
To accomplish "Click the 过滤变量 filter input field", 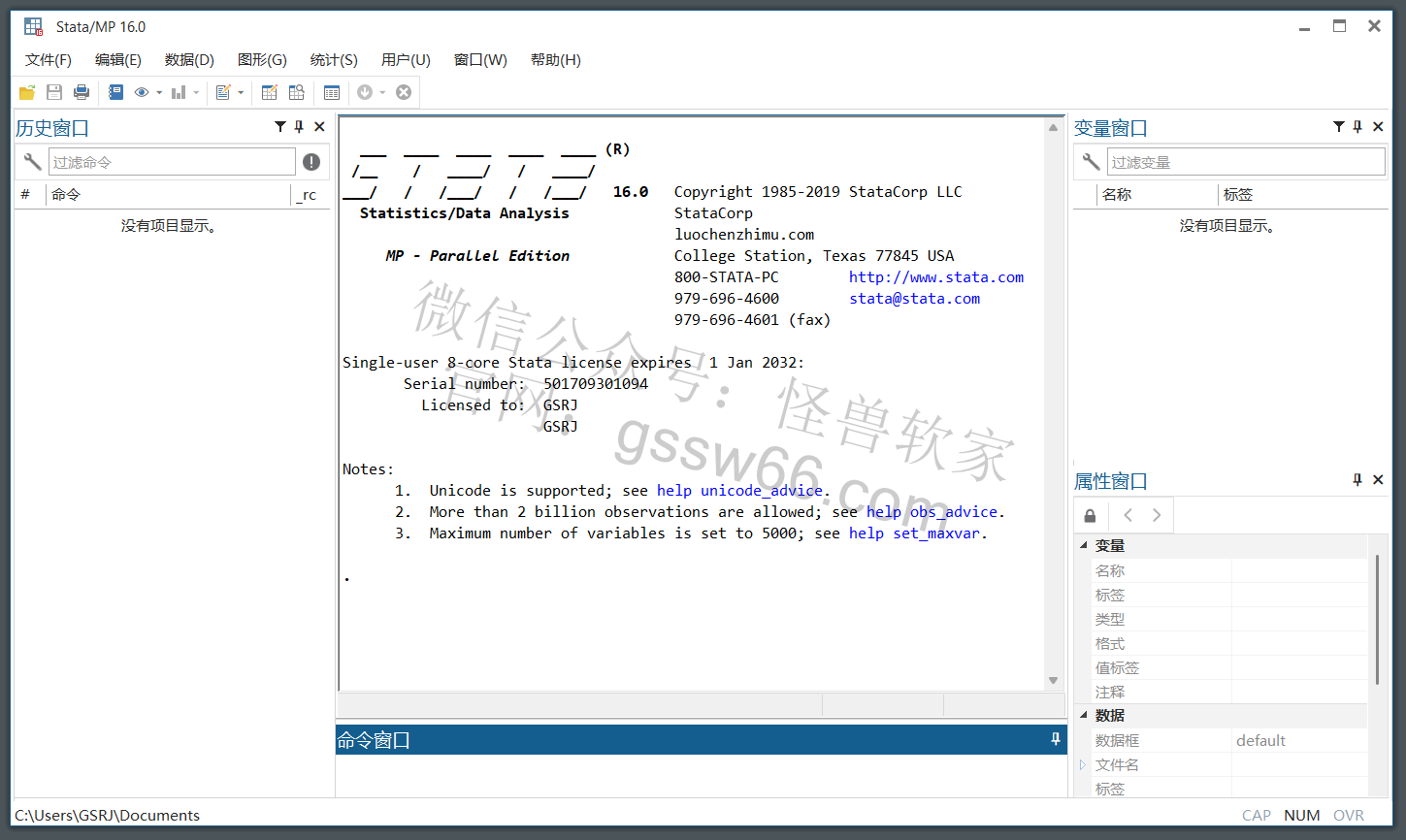I will 1246,161.
